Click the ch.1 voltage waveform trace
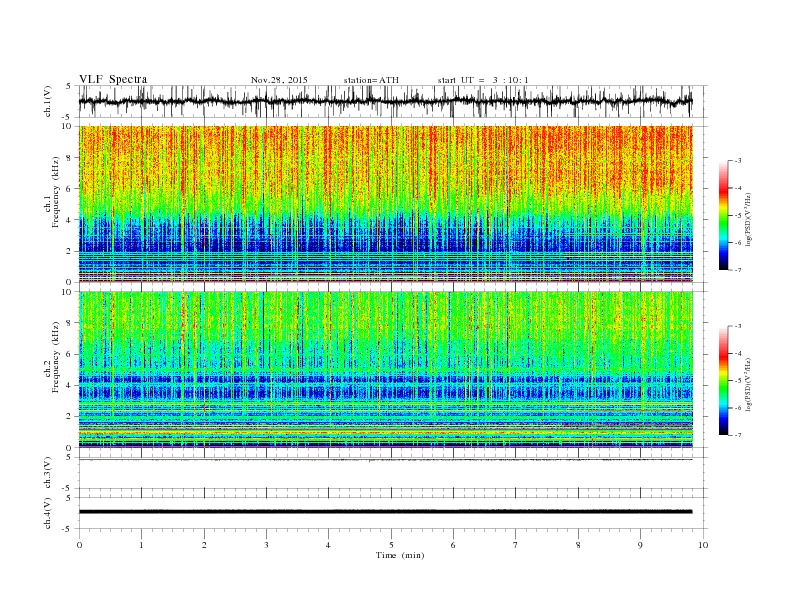Viewport: 792px width, 612px height. (x=385, y=101)
